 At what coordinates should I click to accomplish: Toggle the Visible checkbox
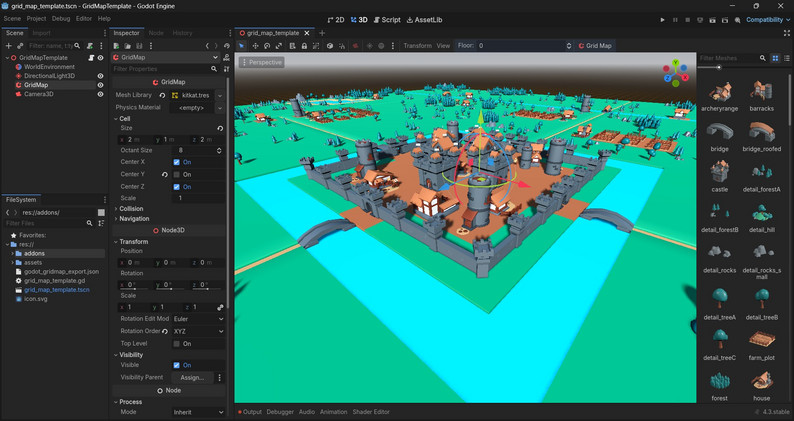pos(176,365)
